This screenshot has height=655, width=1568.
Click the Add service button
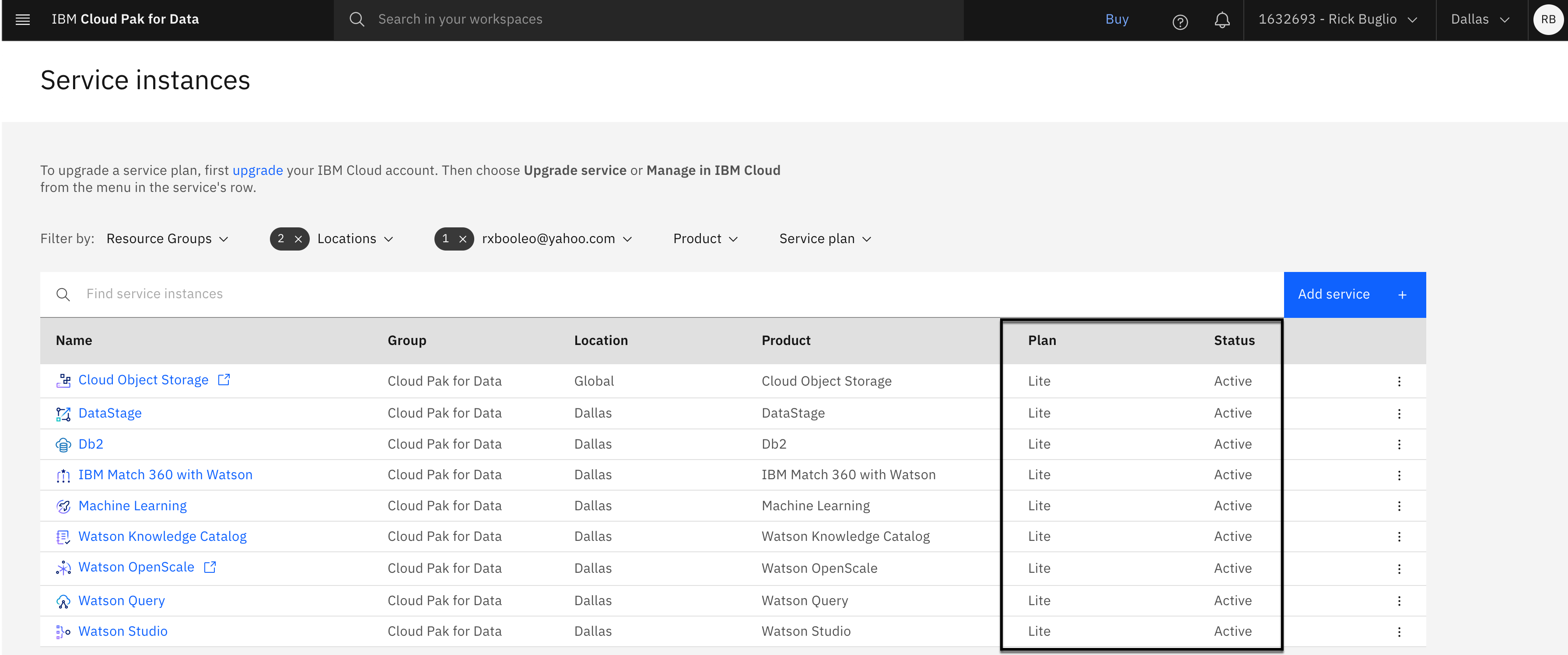[x=1354, y=294]
